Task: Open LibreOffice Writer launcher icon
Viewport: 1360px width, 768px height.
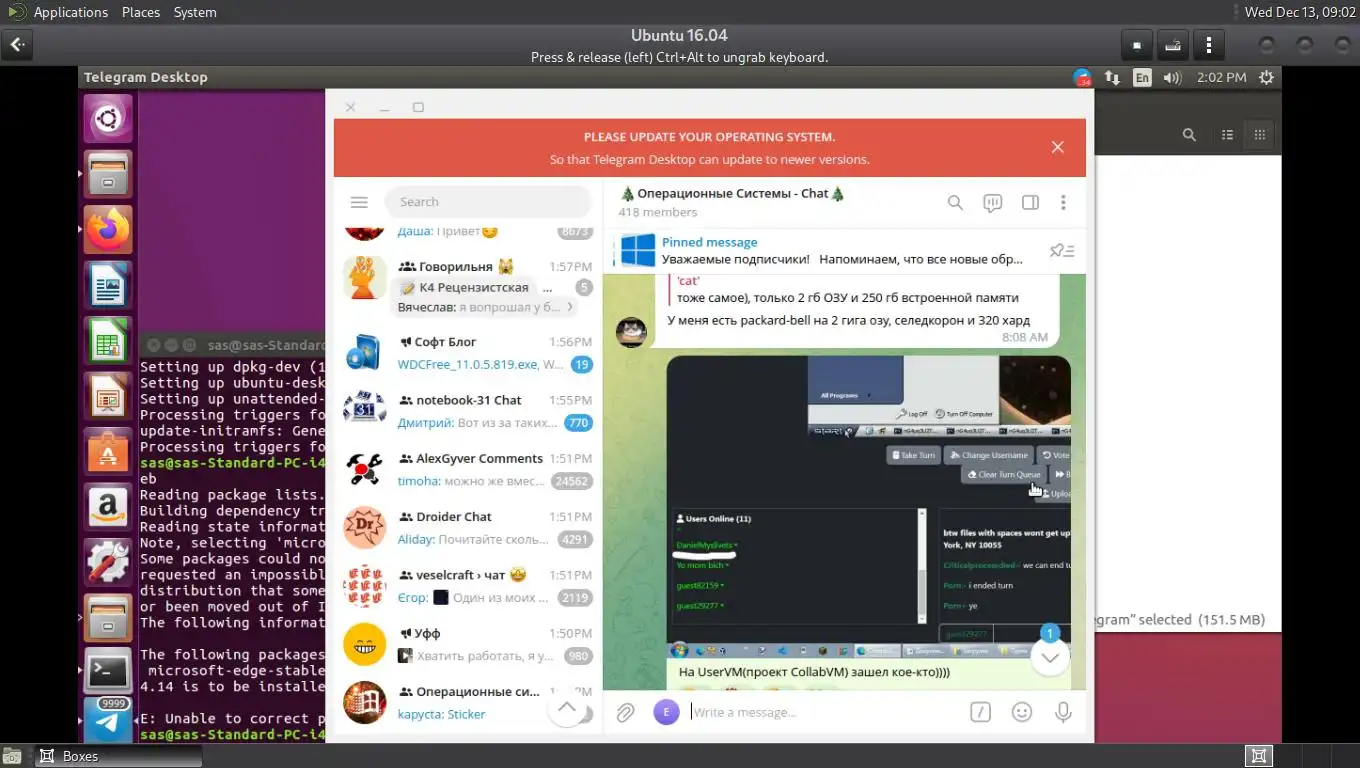Action: tap(108, 286)
